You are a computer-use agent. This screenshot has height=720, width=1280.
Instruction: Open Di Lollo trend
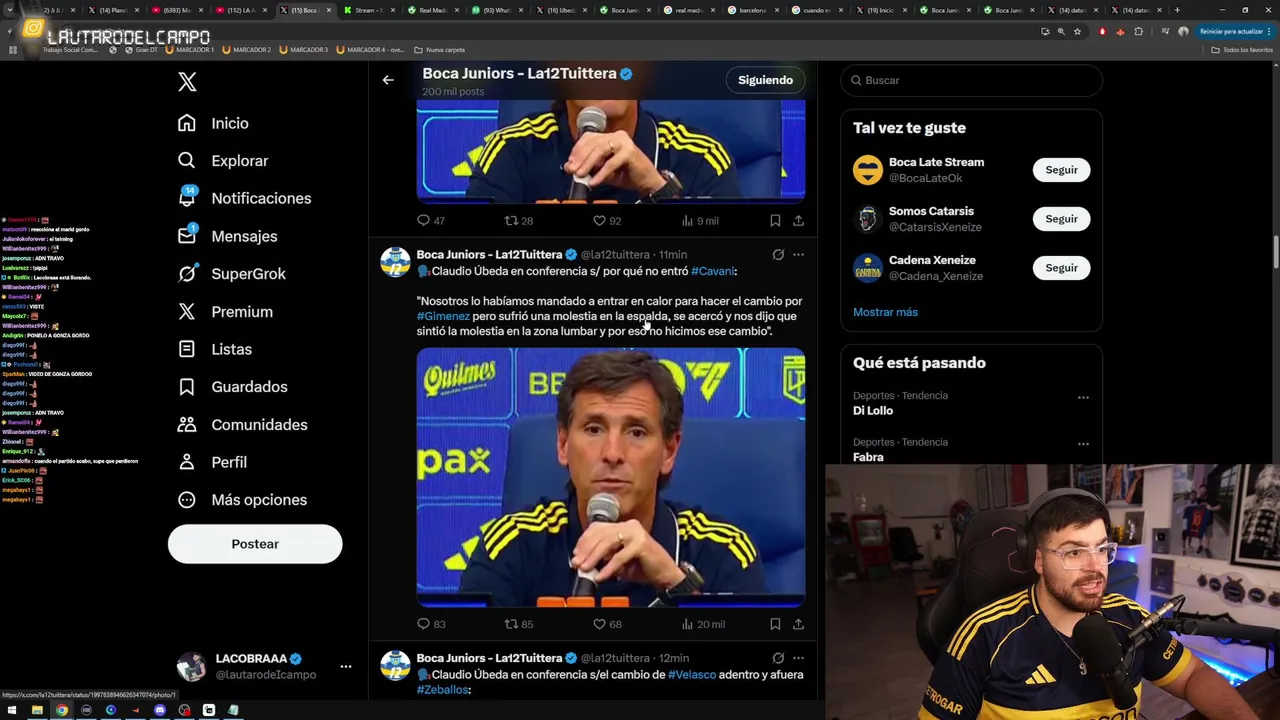coord(873,411)
